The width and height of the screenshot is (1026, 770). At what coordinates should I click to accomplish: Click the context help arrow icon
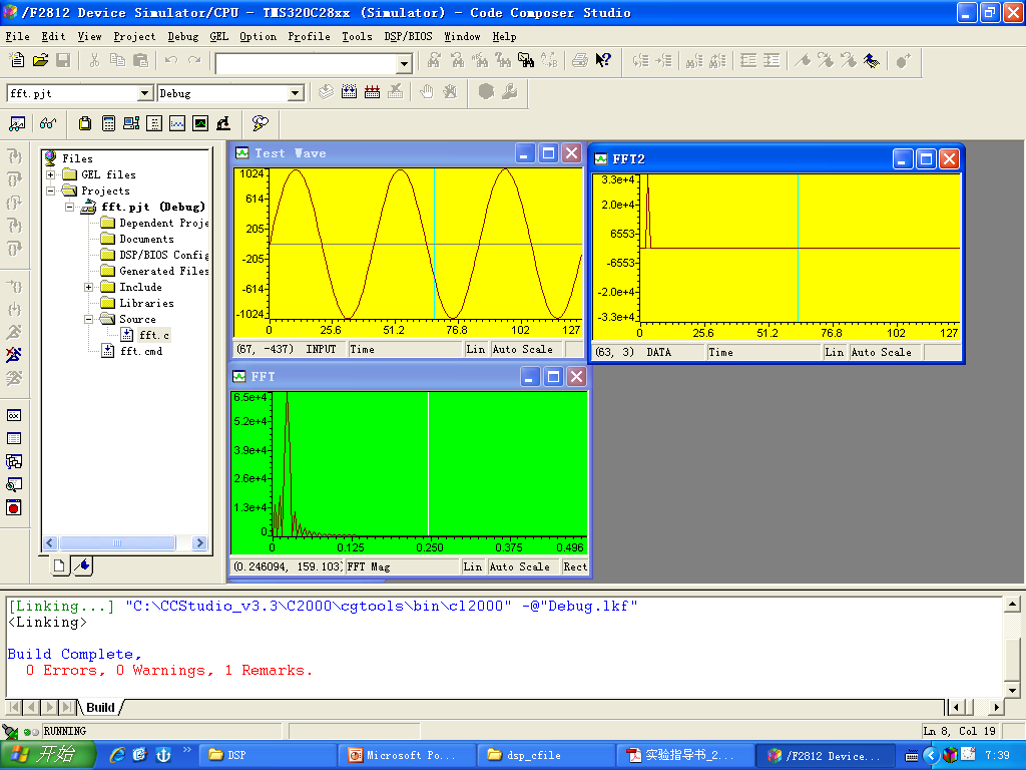coord(603,61)
